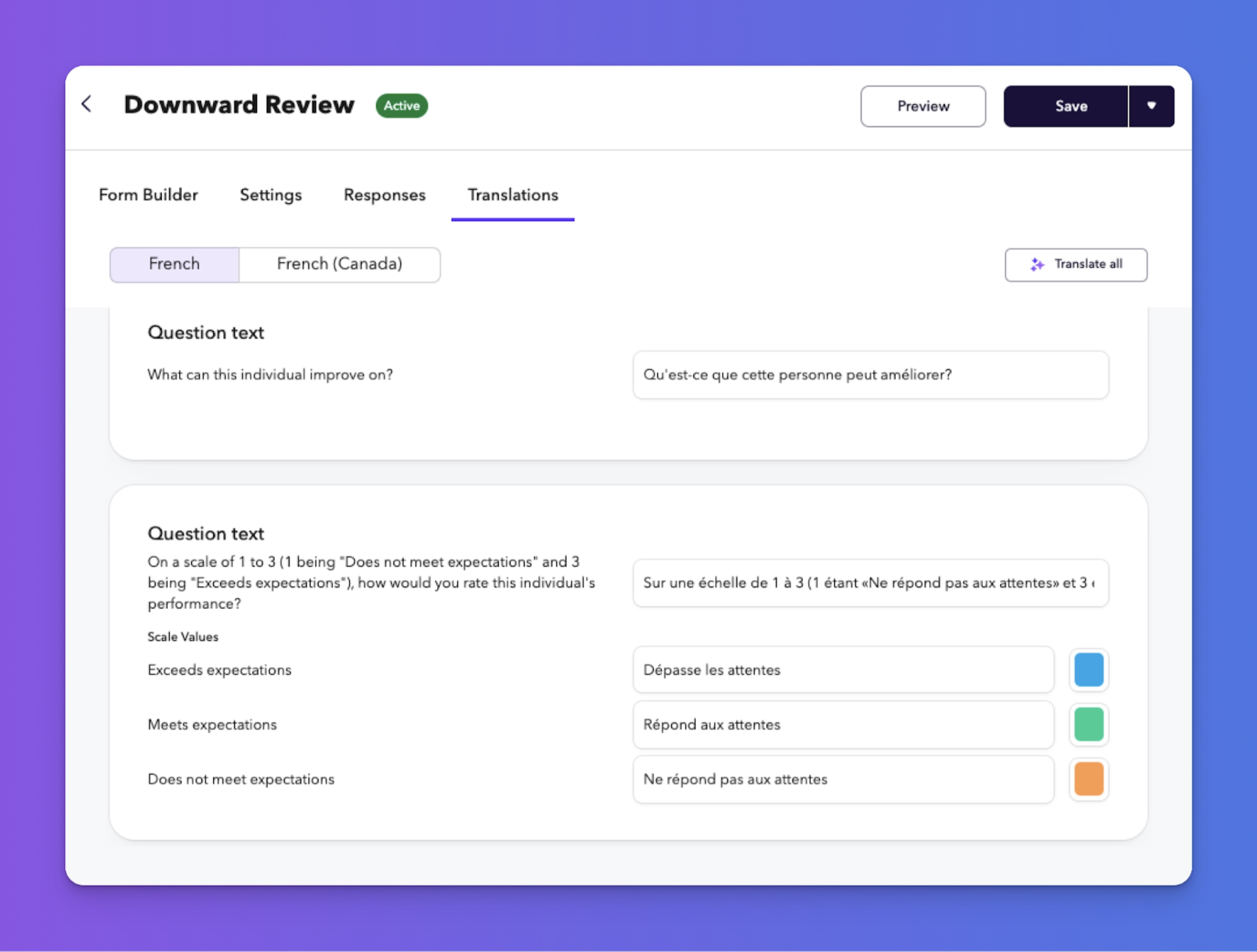
Task: Click the 'Répond aux attentes' input
Action: coord(843,724)
